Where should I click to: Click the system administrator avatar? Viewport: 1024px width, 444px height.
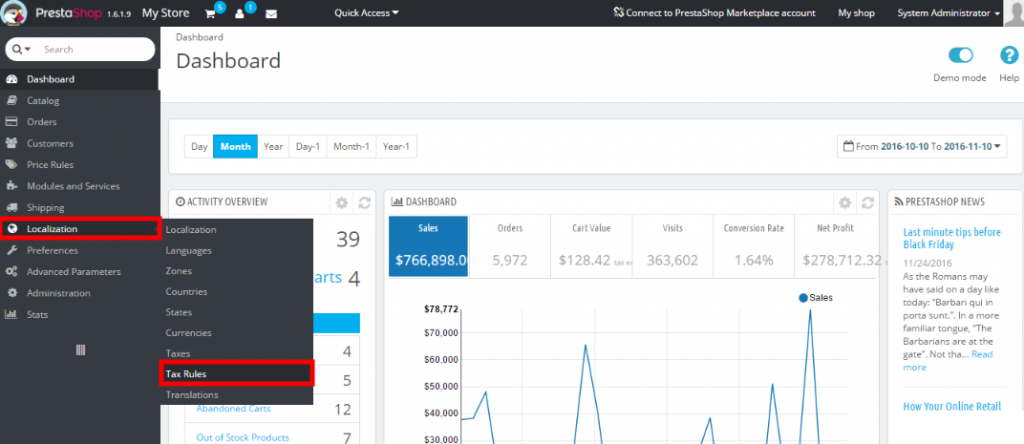click(1014, 12)
